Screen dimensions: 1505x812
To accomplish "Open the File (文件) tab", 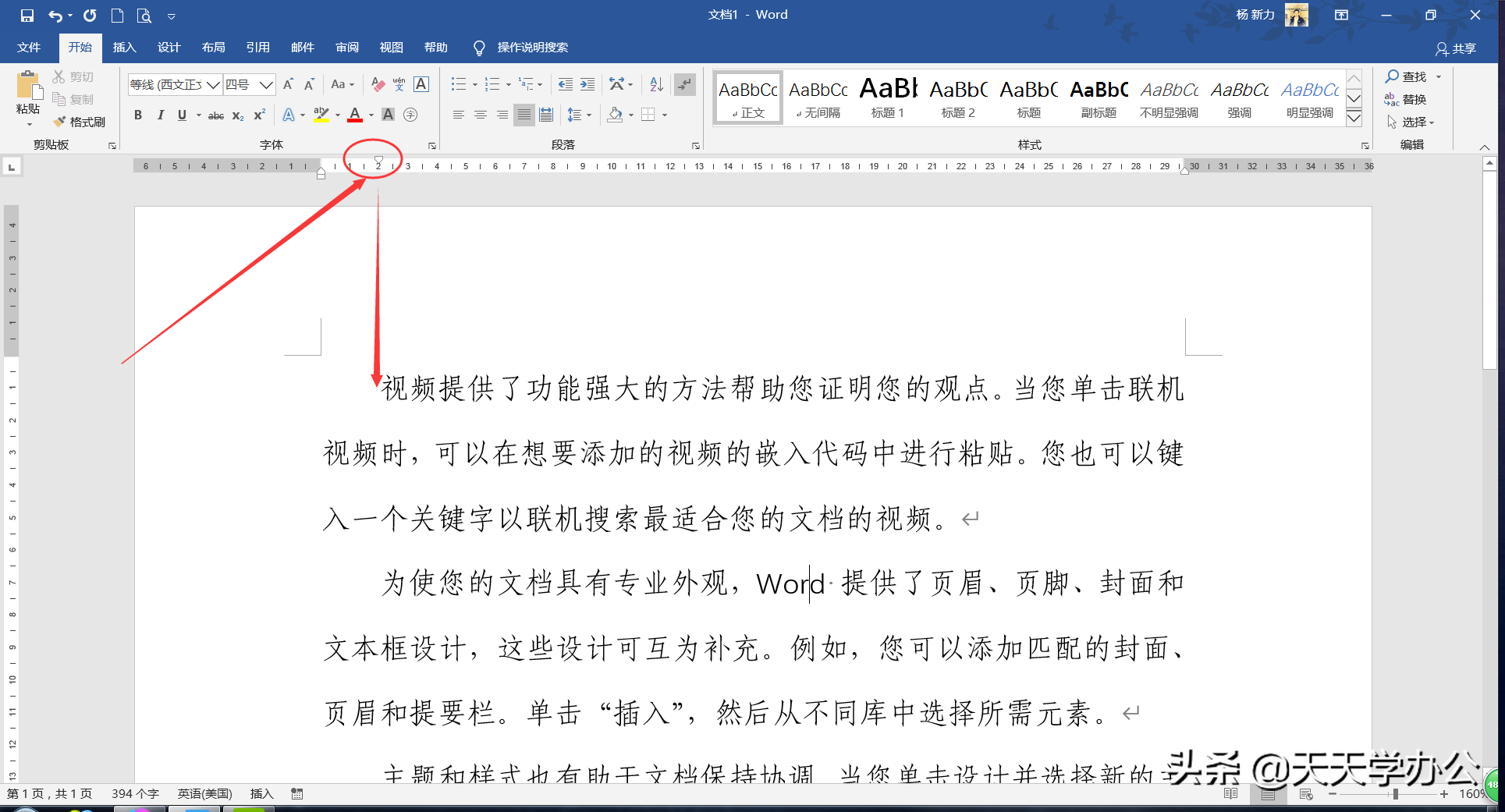I will [29, 48].
